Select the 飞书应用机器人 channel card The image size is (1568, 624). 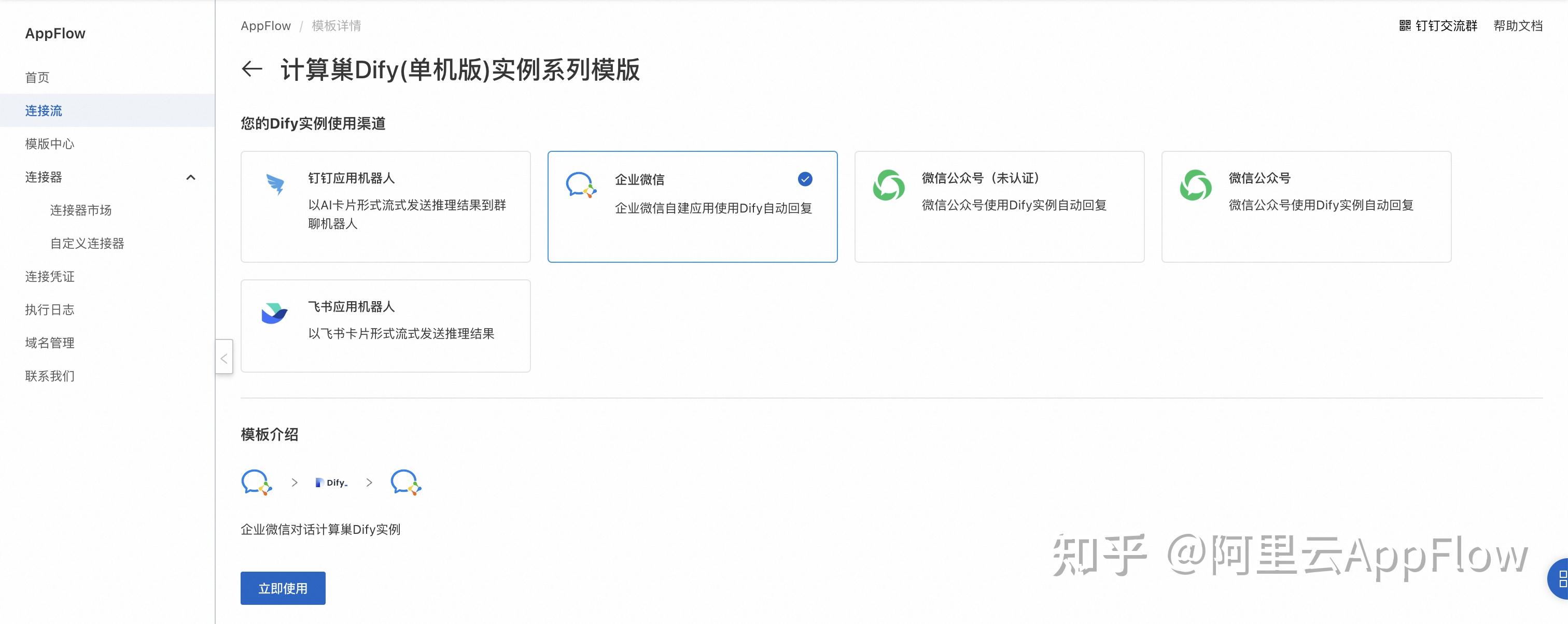(385, 326)
